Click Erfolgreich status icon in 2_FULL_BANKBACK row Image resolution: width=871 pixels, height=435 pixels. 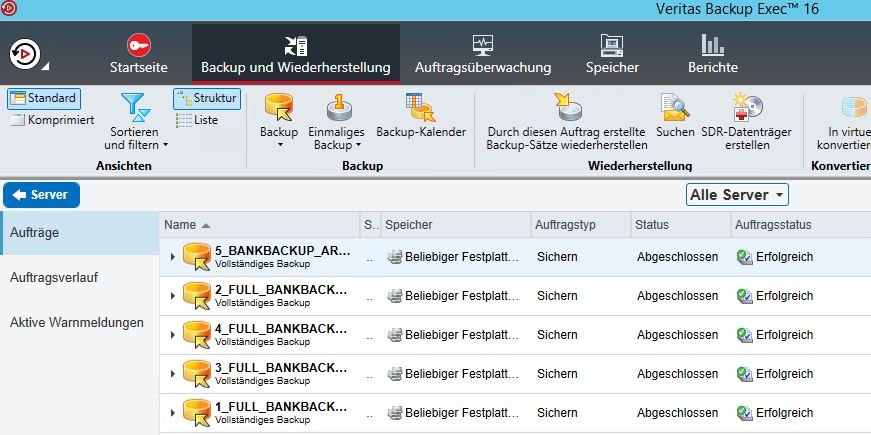(744, 296)
